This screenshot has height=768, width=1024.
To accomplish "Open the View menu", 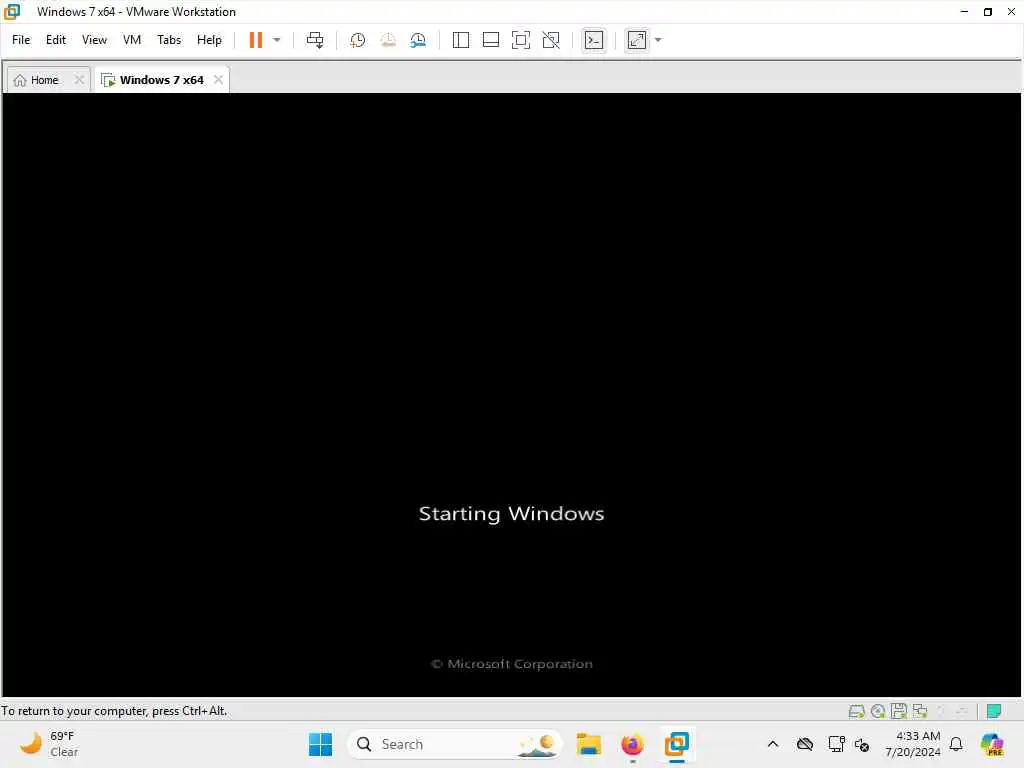I will point(94,40).
